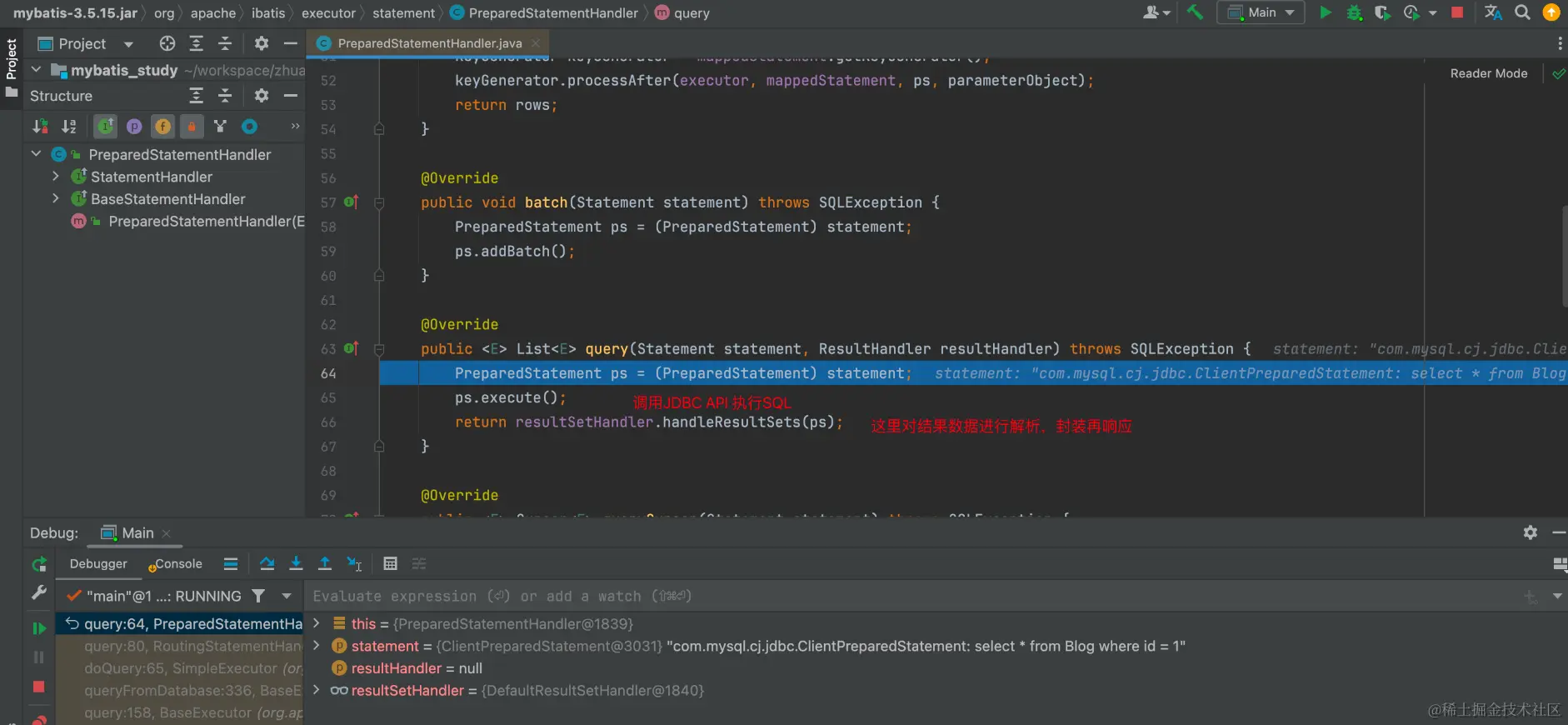Expand all in the Project panel header

(x=197, y=43)
